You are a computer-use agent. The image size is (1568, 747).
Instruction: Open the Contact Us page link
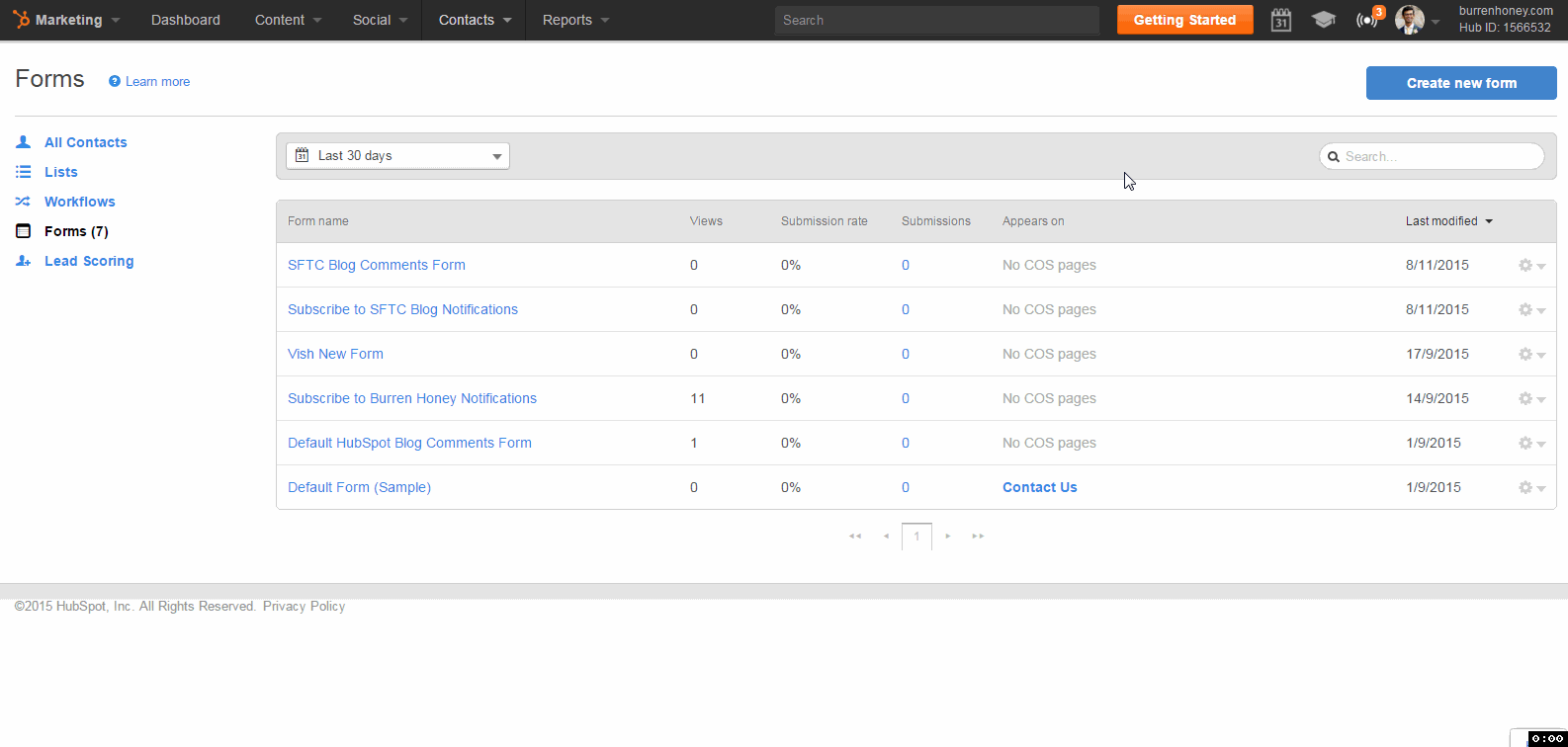pos(1040,487)
